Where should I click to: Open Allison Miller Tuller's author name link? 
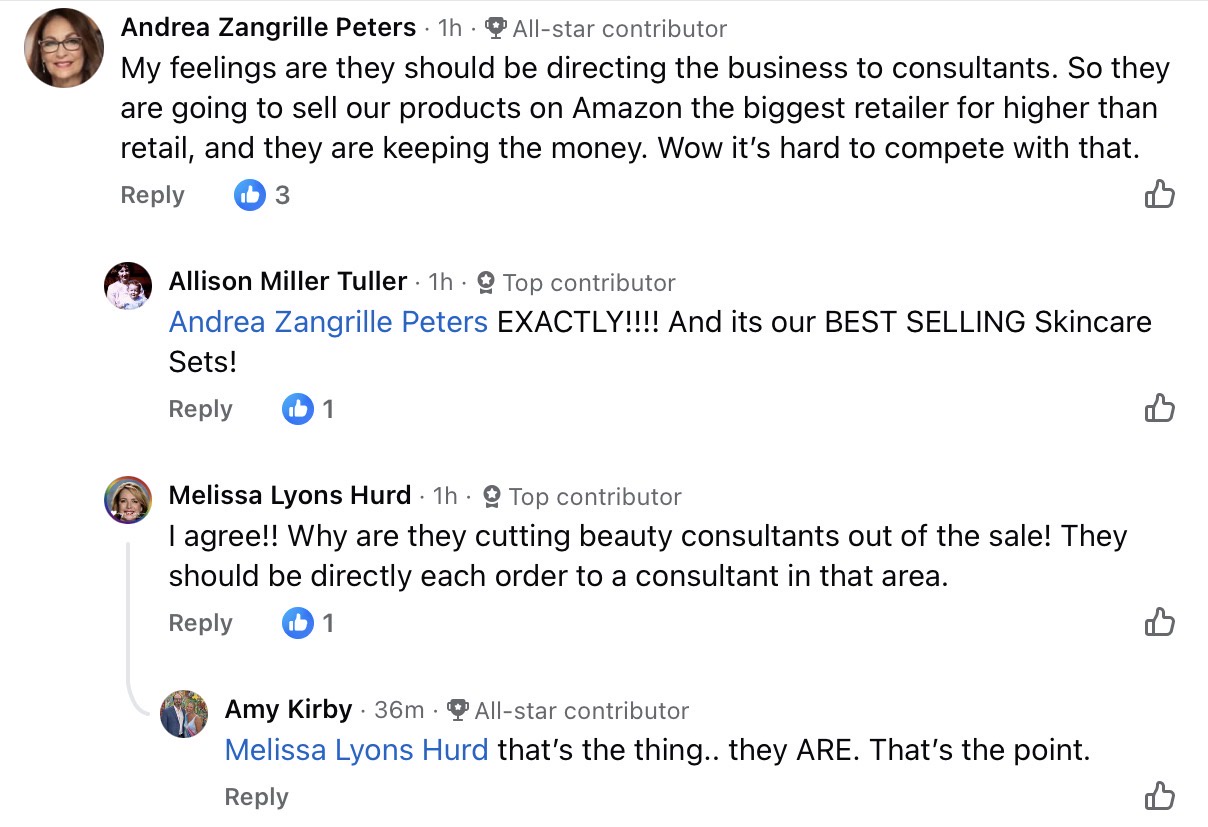288,282
